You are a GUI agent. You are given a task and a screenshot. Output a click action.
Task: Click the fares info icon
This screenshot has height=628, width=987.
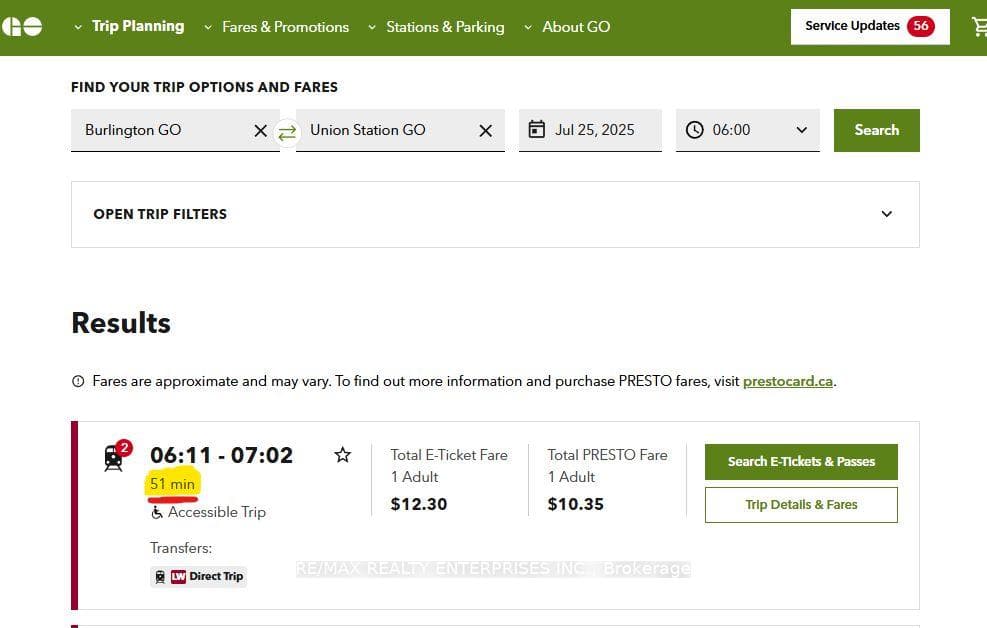tap(78, 381)
